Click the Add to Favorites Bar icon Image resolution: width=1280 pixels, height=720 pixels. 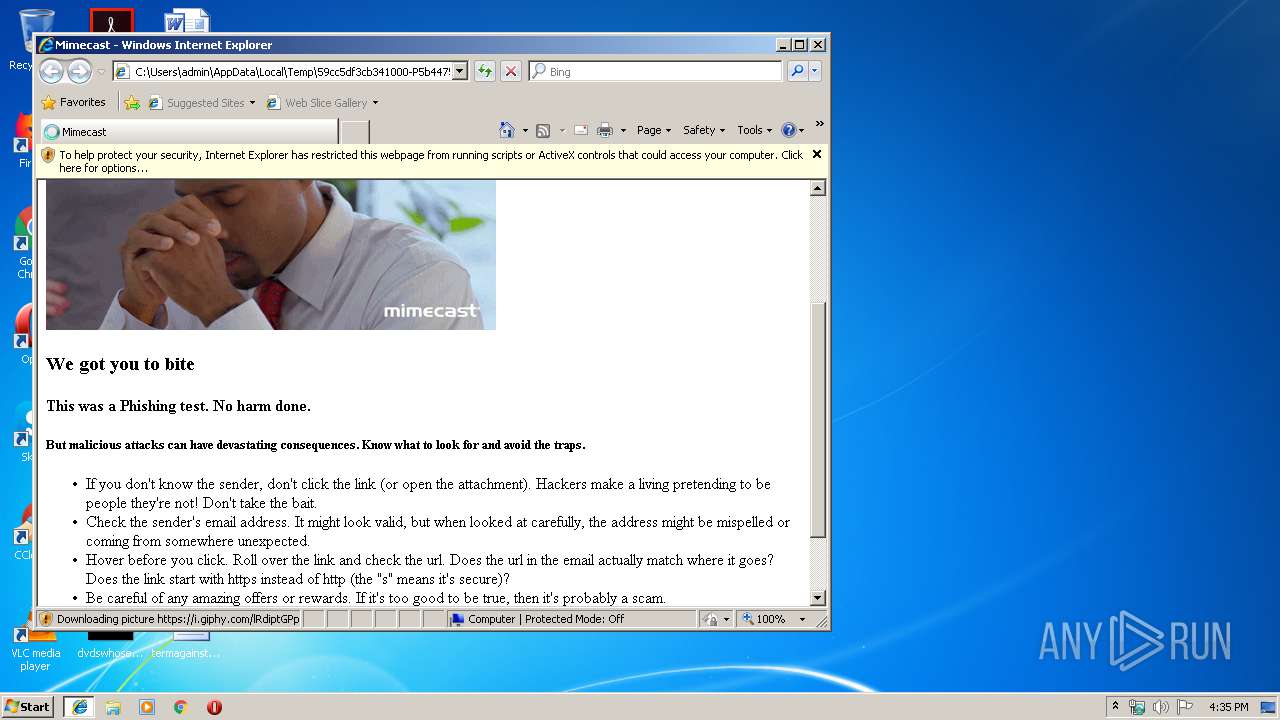[132, 102]
